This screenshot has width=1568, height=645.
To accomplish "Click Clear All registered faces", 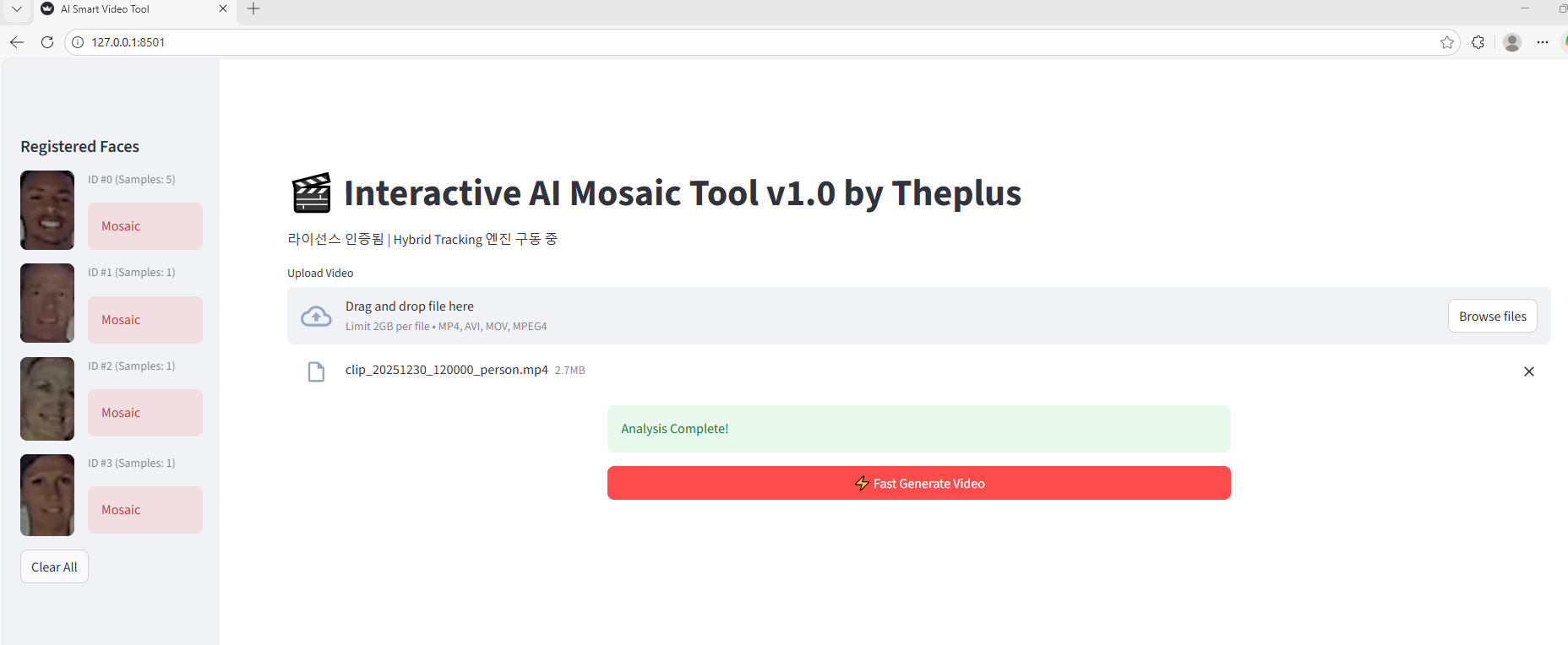I will click(54, 566).
